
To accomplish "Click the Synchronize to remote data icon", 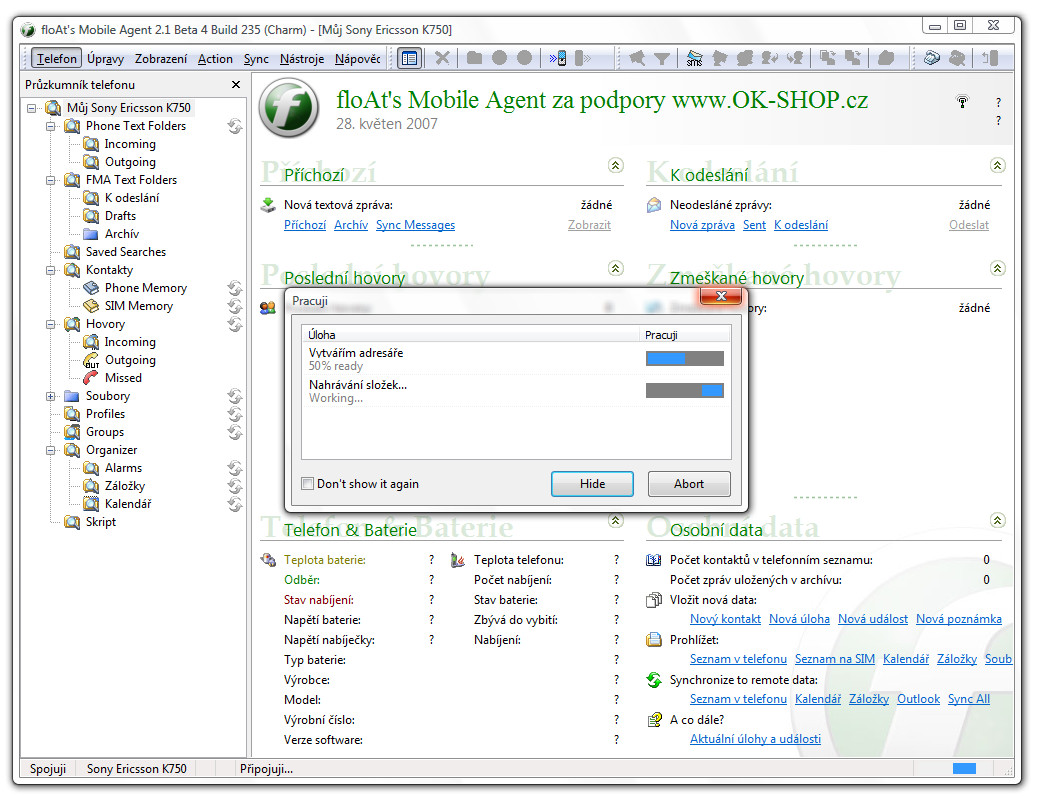I will 654,680.
